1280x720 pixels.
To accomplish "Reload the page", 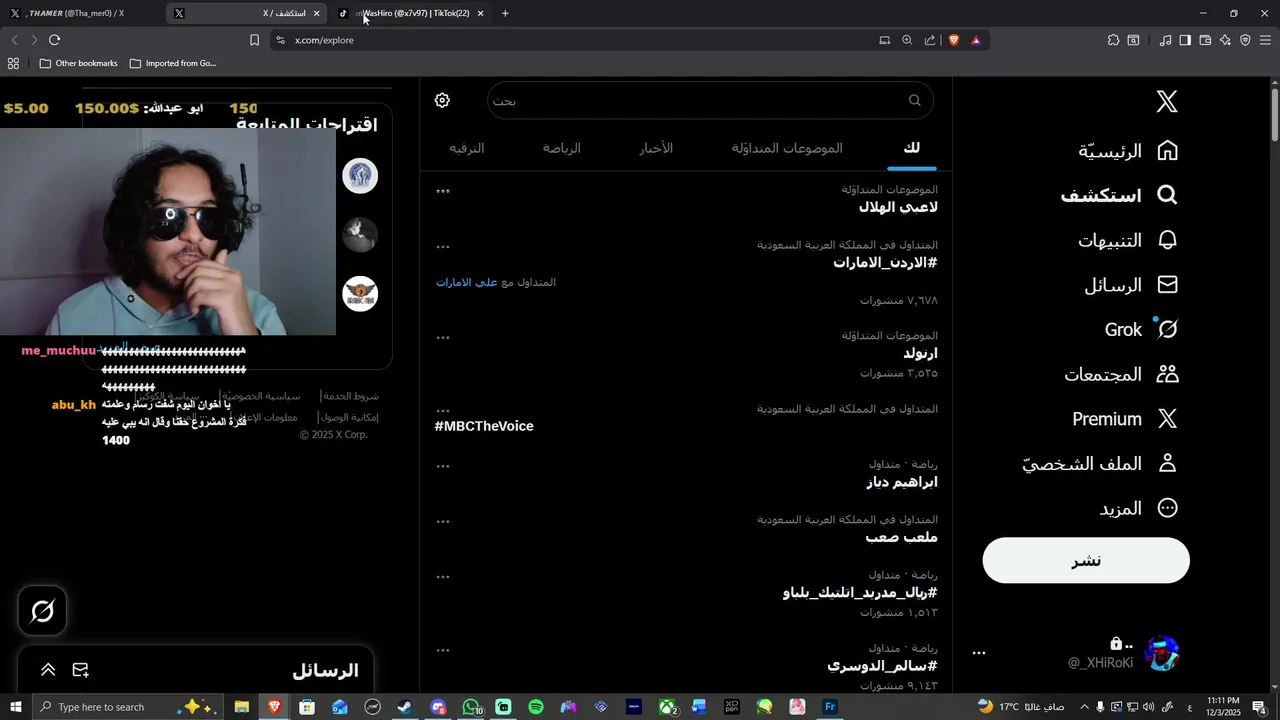I will tap(54, 40).
